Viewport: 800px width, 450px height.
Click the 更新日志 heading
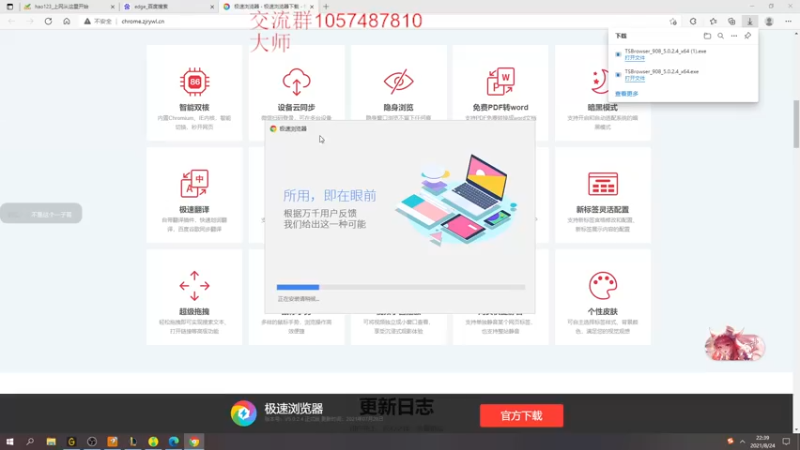pyautogui.click(x=396, y=407)
